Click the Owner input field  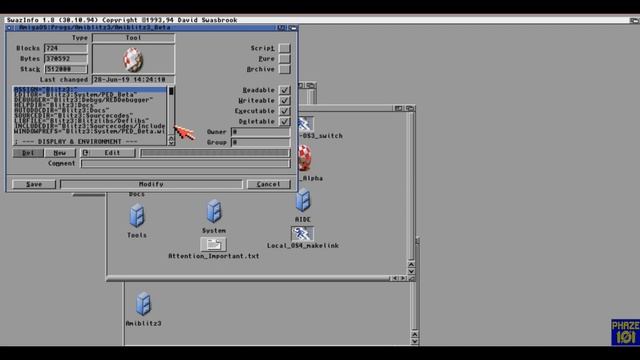[x=261, y=132]
